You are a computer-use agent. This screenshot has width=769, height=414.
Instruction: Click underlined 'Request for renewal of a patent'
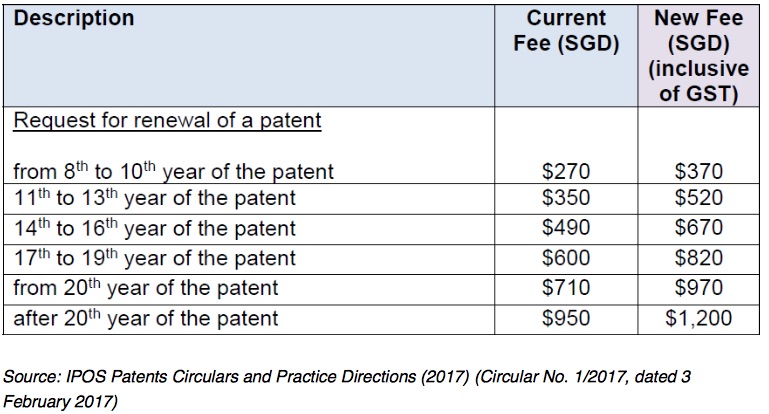pos(167,122)
